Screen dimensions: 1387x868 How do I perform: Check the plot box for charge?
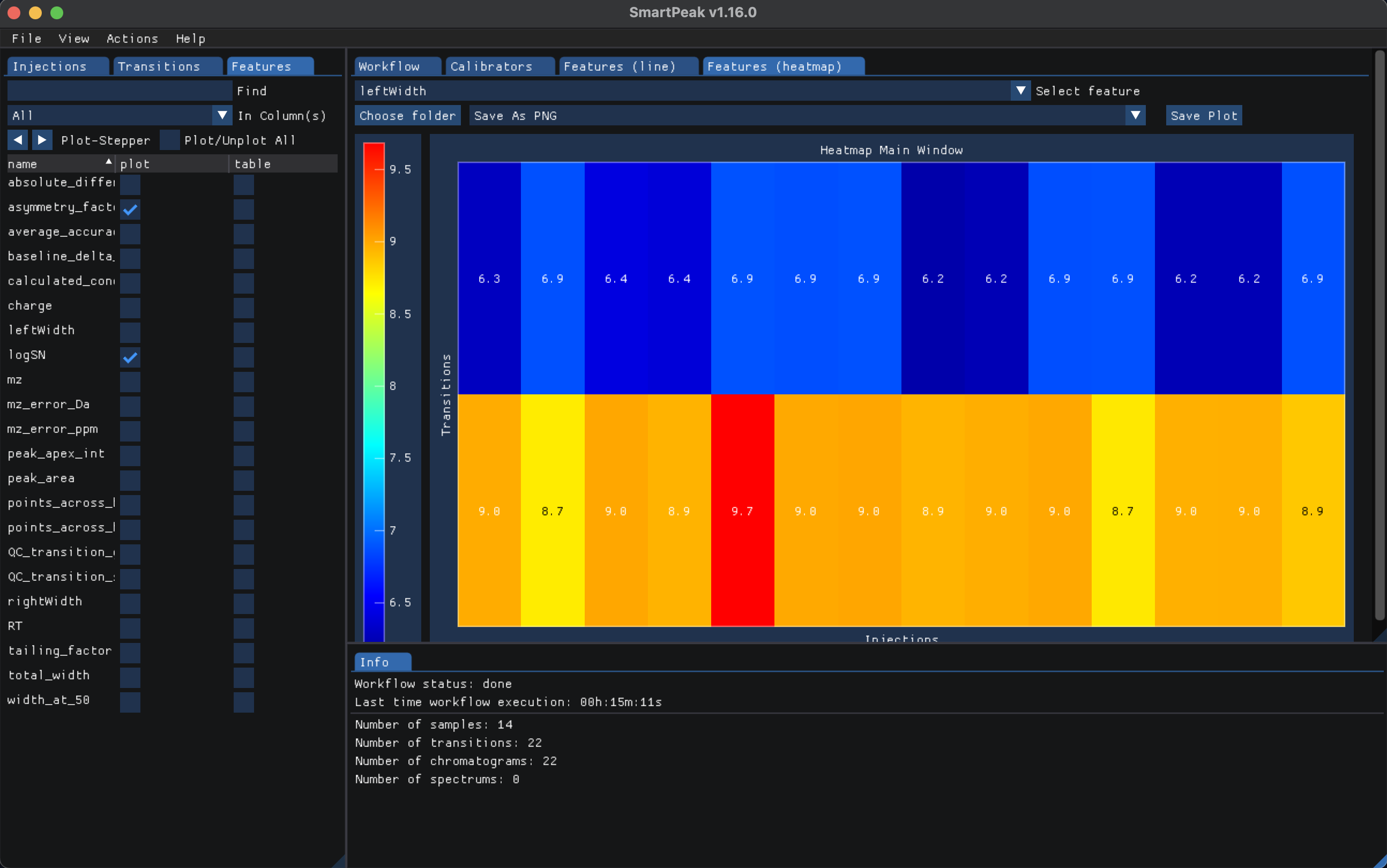pyautogui.click(x=130, y=308)
